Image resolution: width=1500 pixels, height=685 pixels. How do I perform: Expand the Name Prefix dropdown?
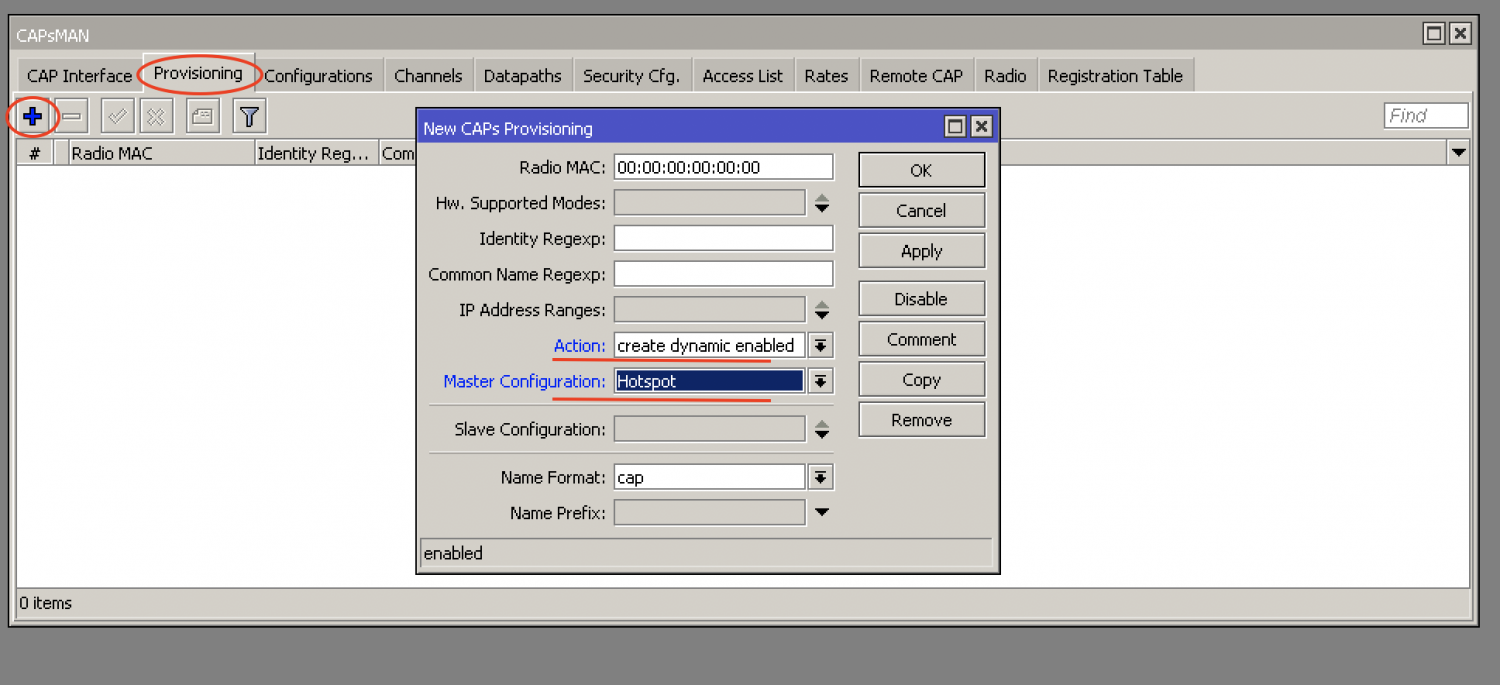point(820,512)
